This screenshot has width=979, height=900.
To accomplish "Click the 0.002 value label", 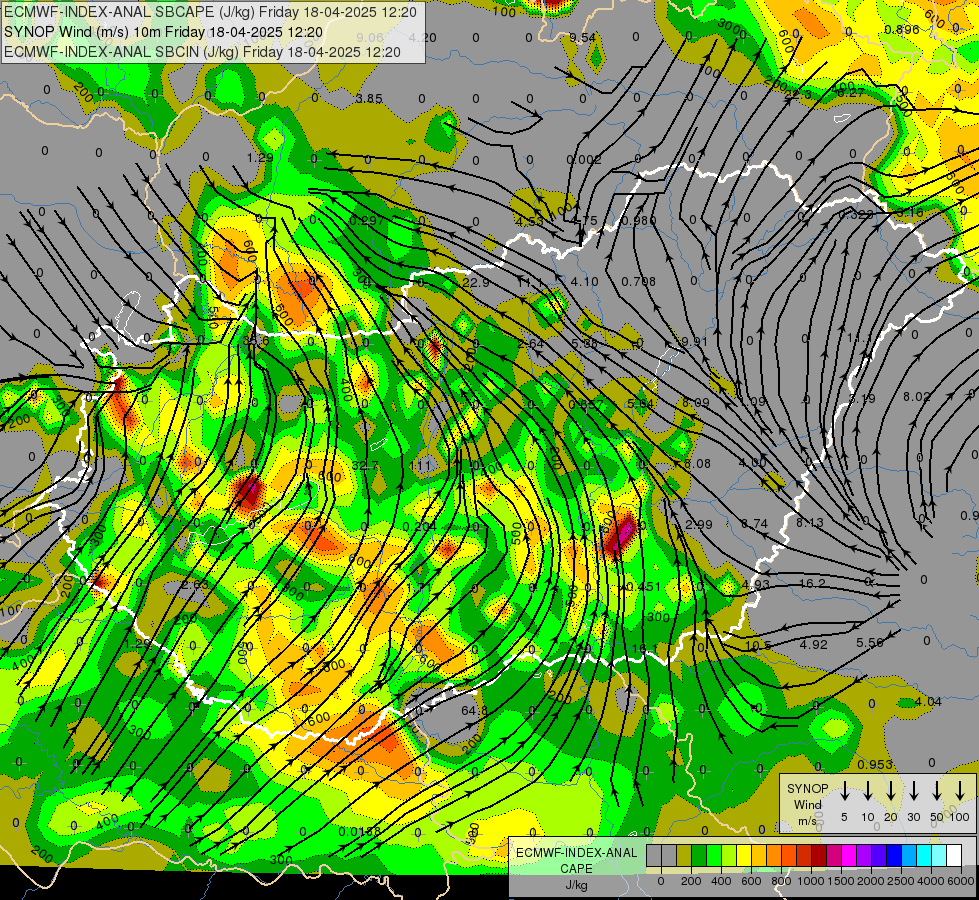I will click(584, 160).
